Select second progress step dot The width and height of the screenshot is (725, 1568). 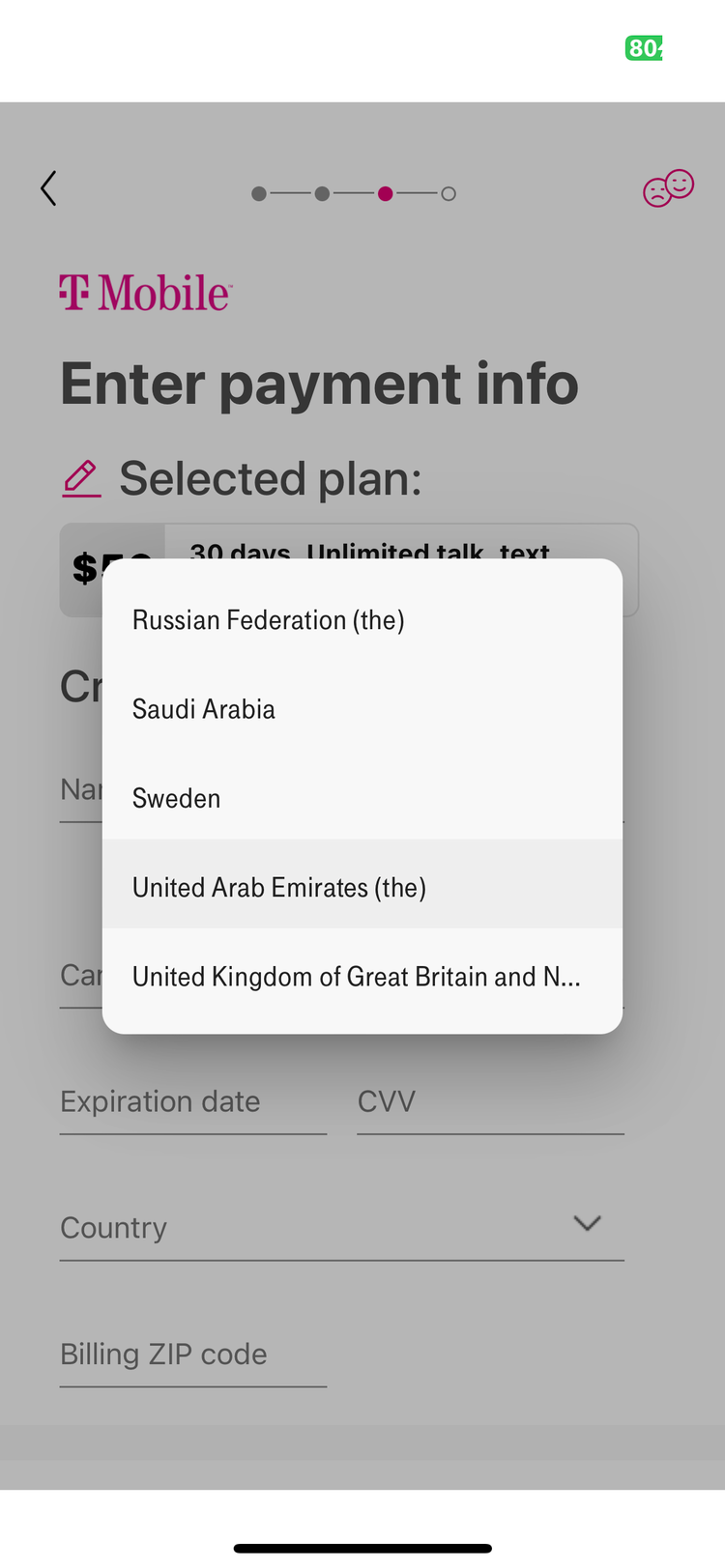point(323,194)
